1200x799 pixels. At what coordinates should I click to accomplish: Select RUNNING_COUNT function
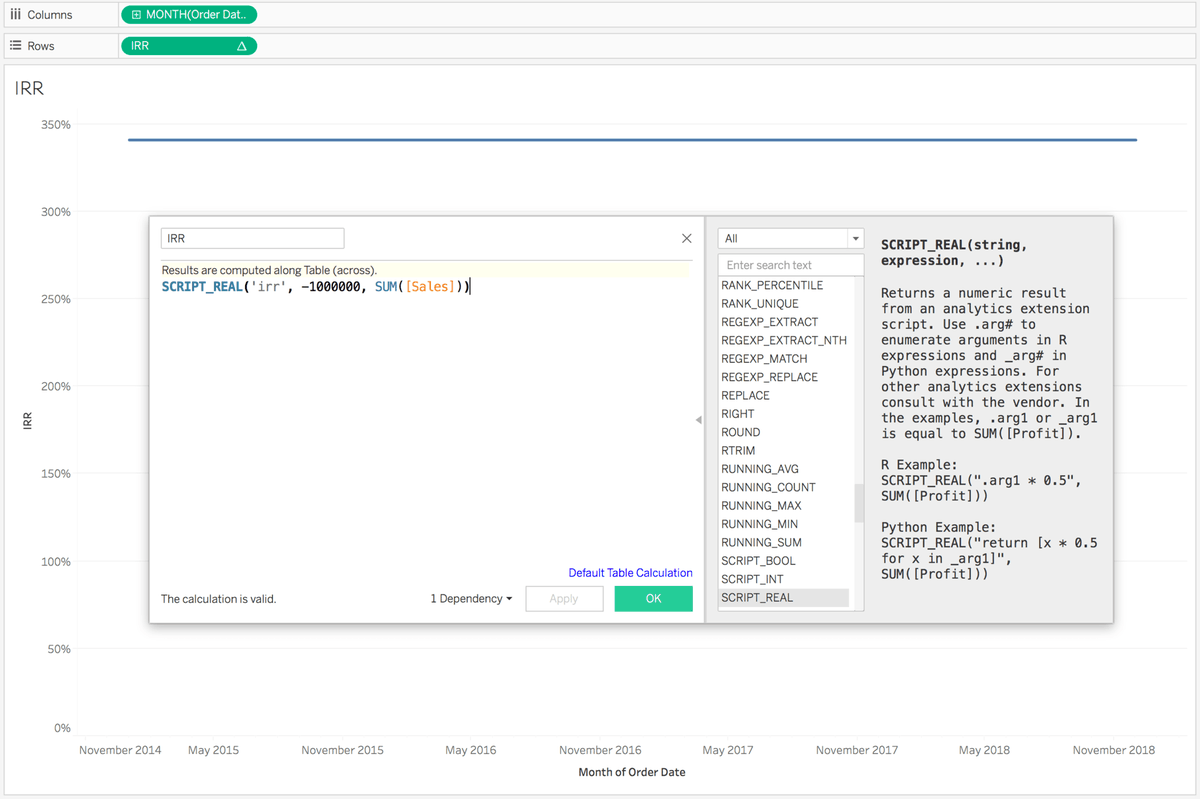coord(768,487)
